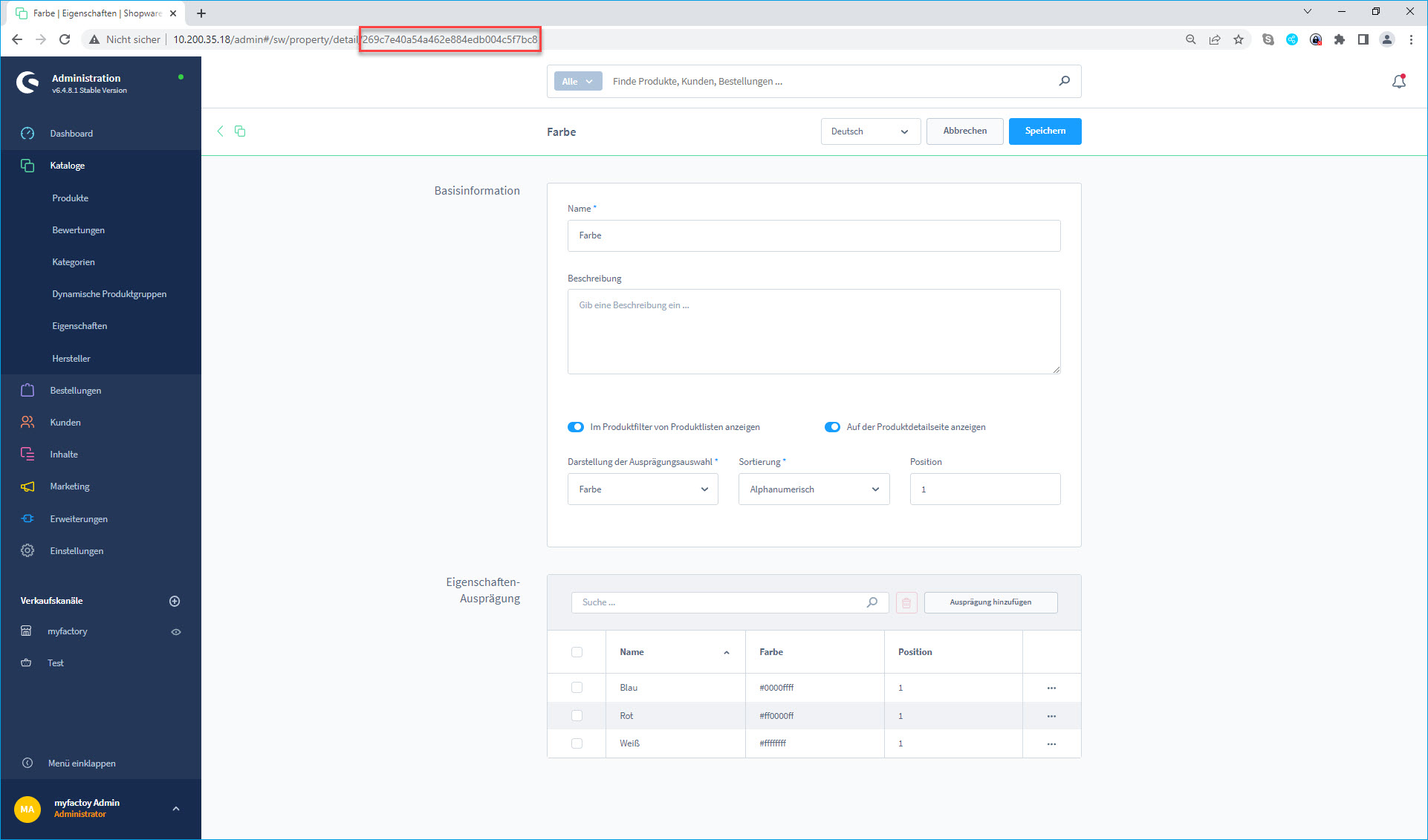Open the Erweiterungen plug icon
This screenshot has width=1428, height=840.
(x=27, y=519)
